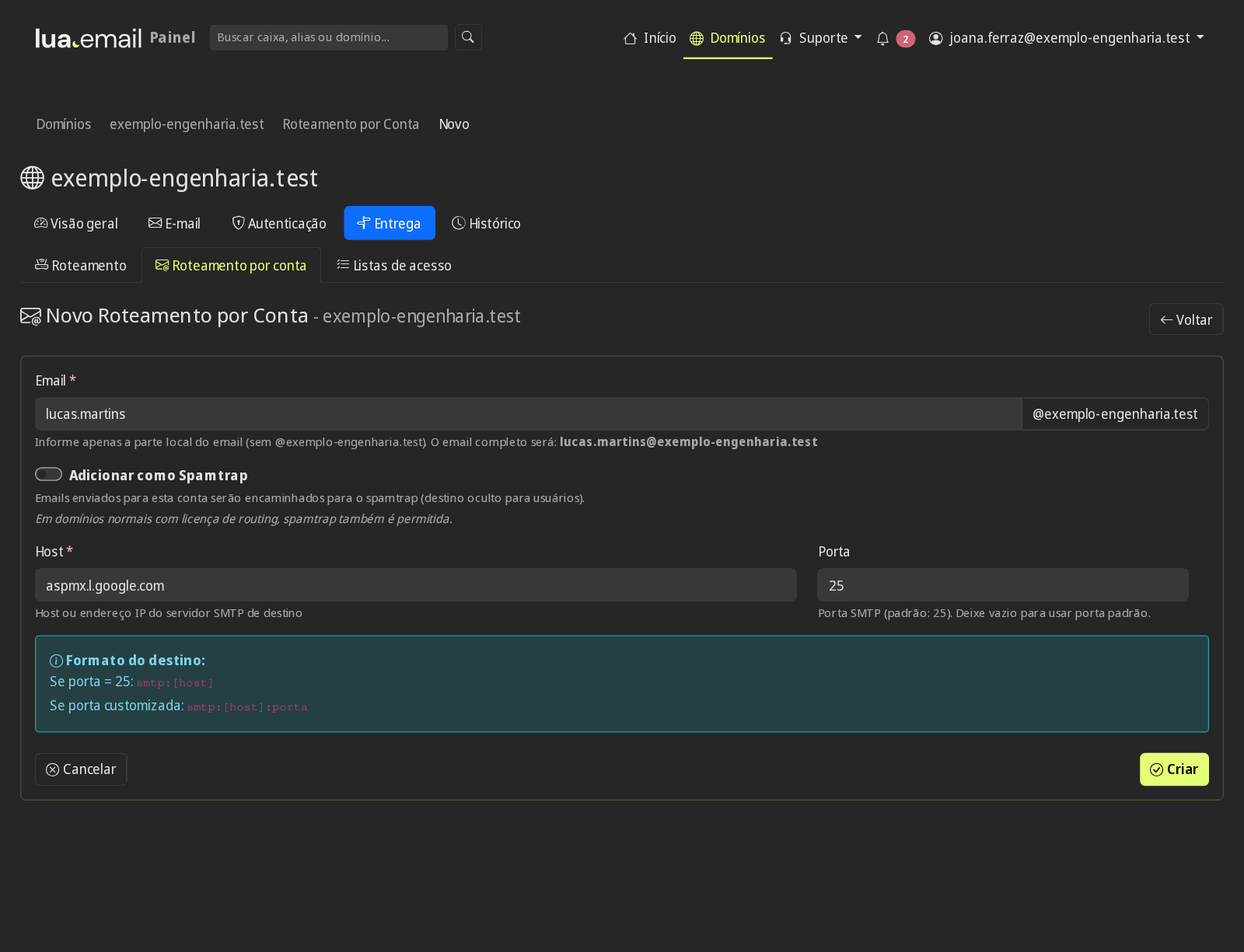Click the Porta input field
Screen dimensions: 1244x952
pos(1003,585)
